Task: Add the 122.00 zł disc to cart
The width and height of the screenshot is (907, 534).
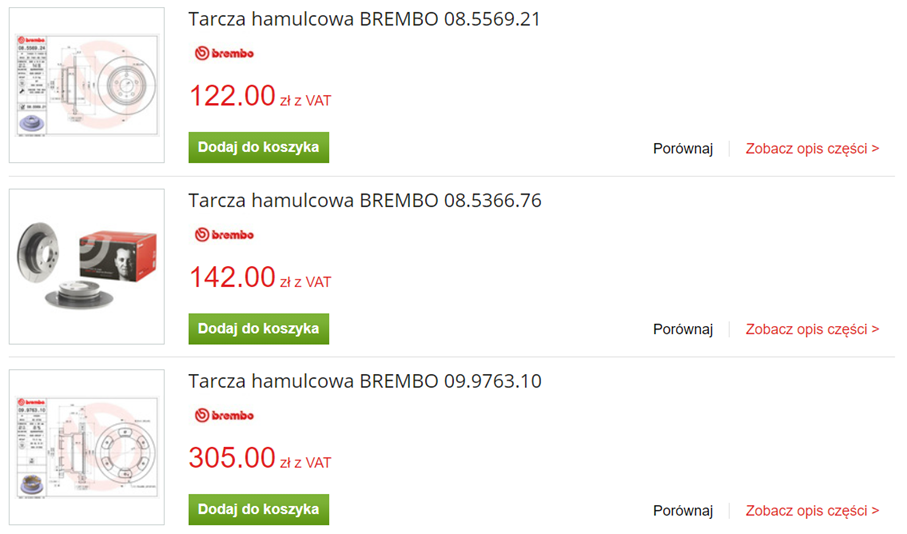Action: pyautogui.click(x=258, y=147)
